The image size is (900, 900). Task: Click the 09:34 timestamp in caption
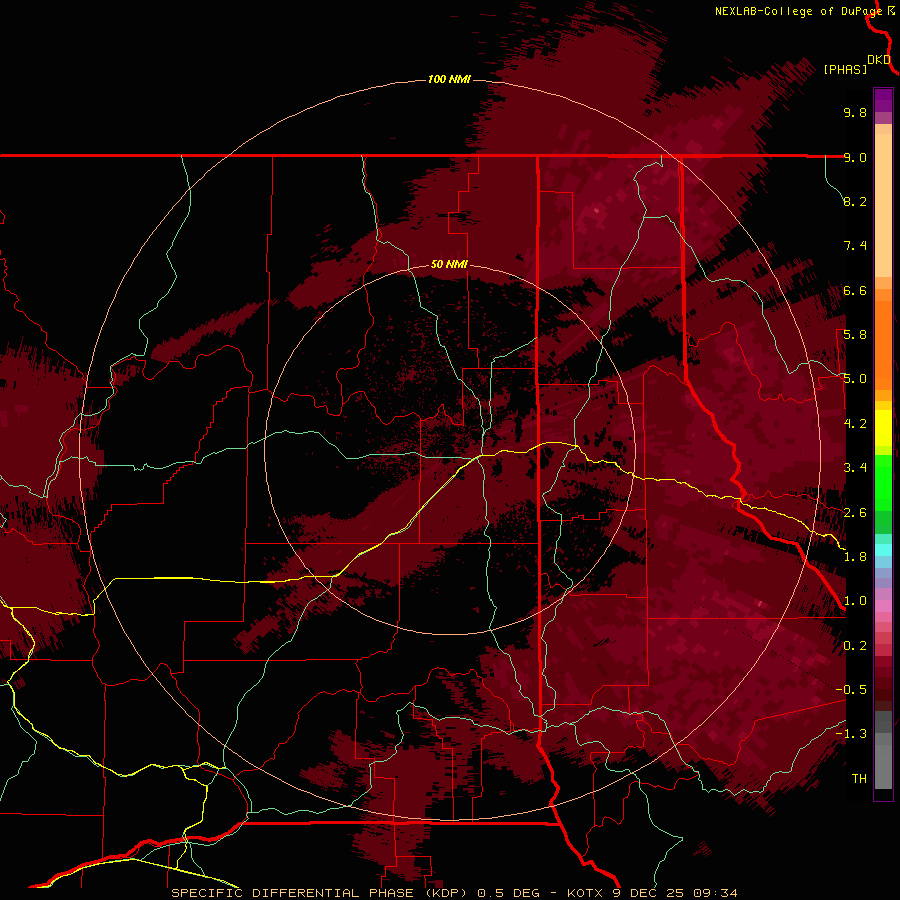pyautogui.click(x=715, y=893)
